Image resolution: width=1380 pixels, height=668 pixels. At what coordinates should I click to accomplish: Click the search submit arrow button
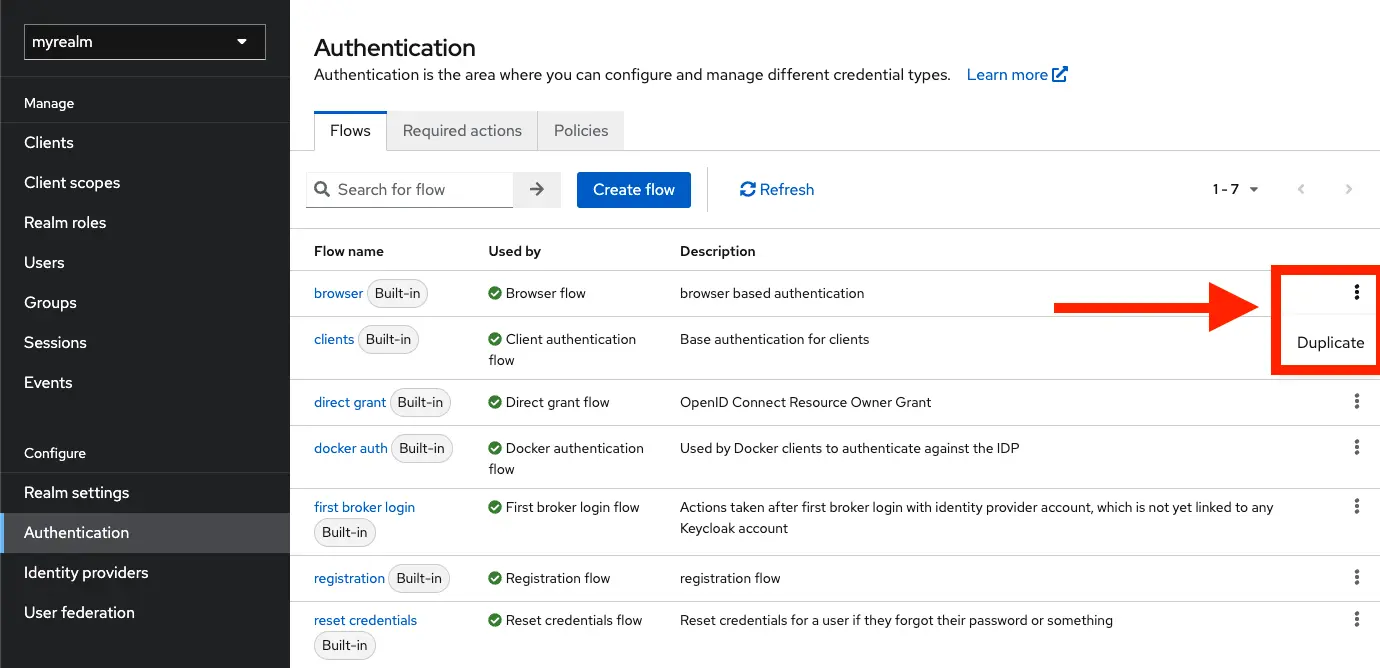click(x=537, y=189)
